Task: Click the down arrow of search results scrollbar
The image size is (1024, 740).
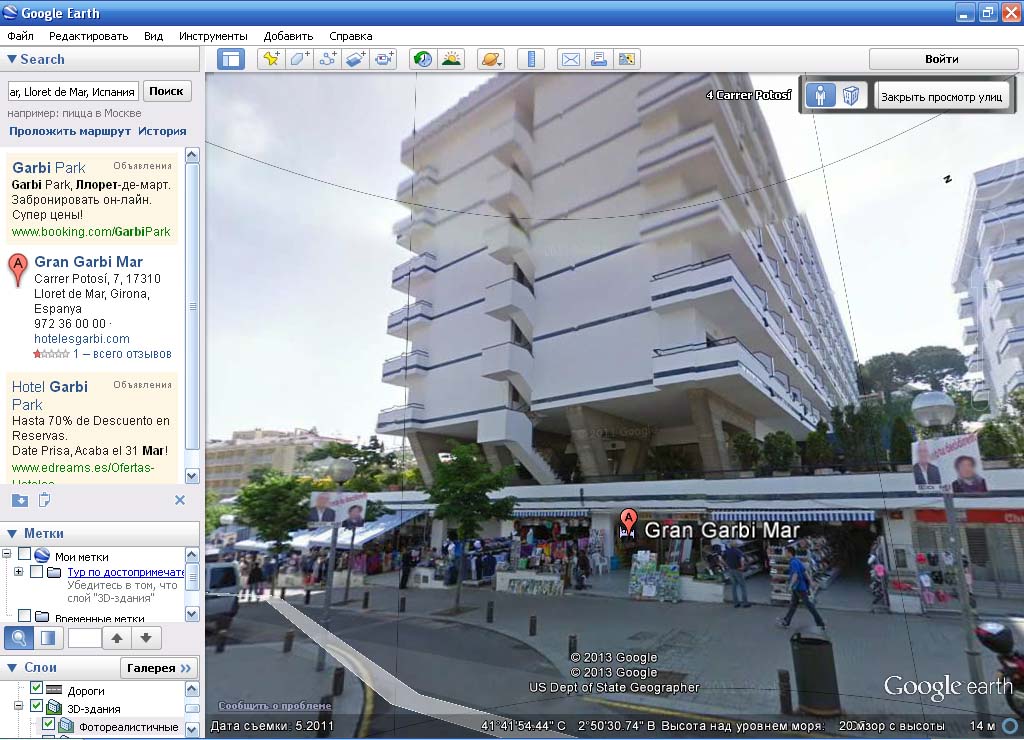Action: pos(192,475)
